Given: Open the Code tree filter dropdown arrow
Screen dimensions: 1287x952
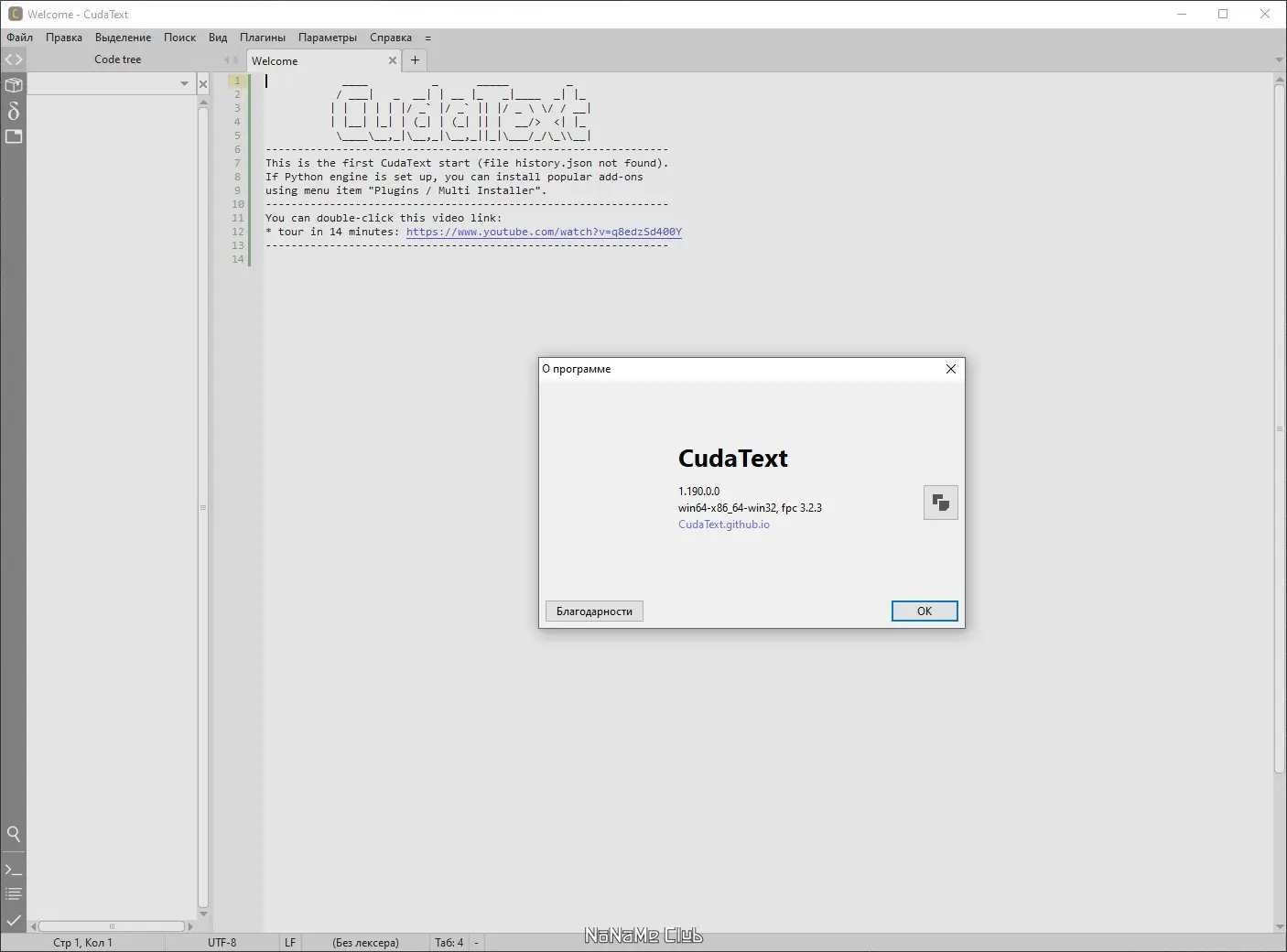Looking at the screenshot, I should [x=184, y=84].
